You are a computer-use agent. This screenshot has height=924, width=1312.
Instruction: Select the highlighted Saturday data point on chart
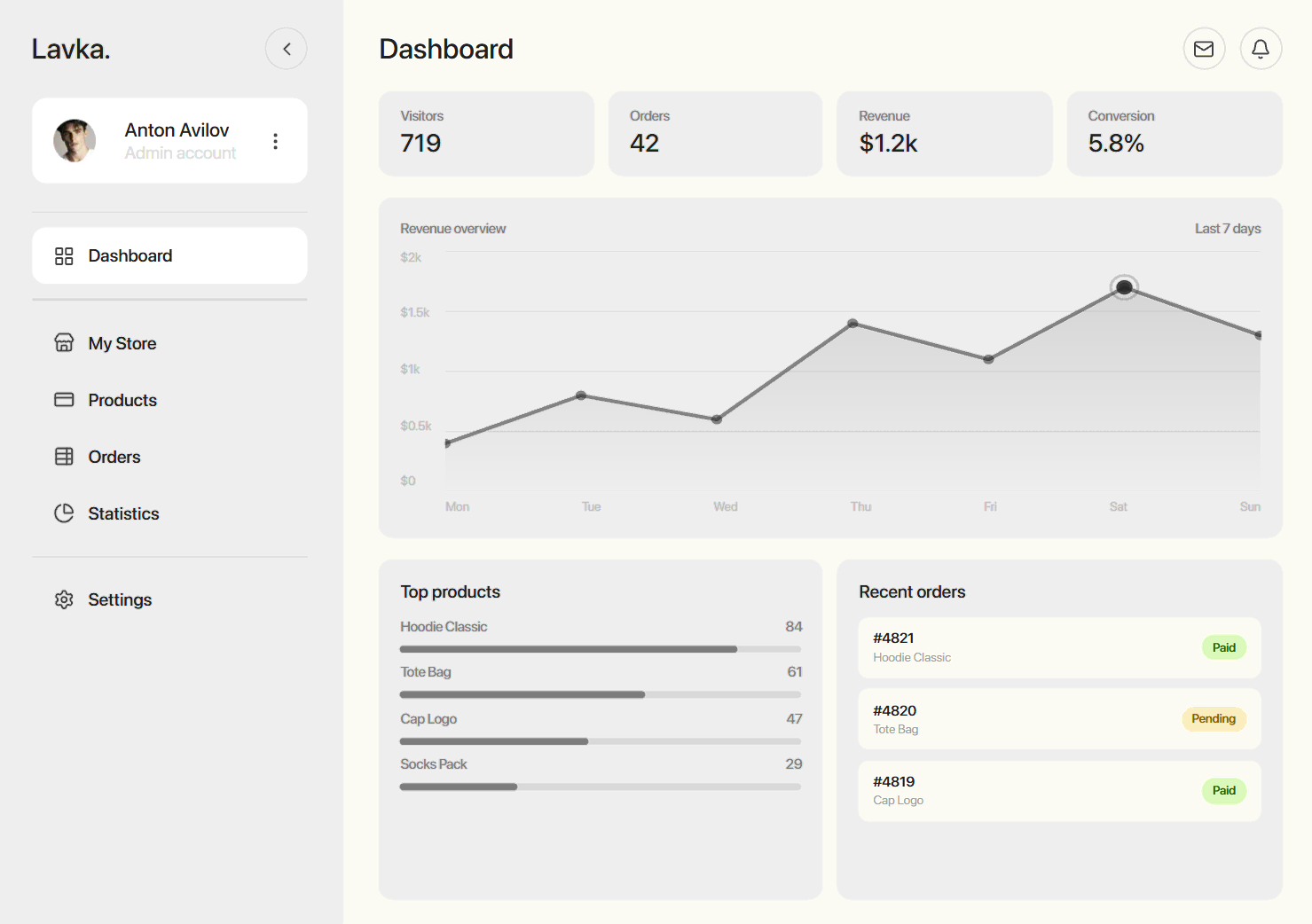click(1124, 287)
